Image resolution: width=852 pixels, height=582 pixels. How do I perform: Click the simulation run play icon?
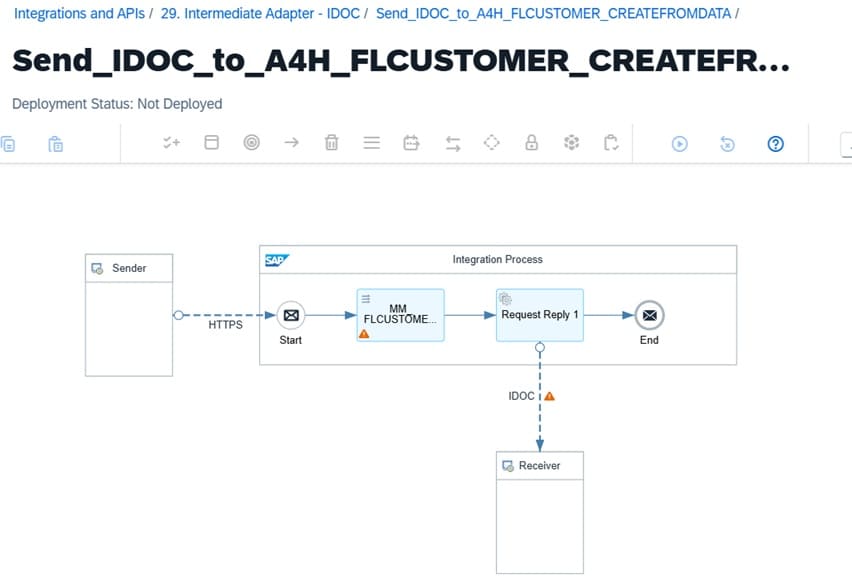(679, 143)
